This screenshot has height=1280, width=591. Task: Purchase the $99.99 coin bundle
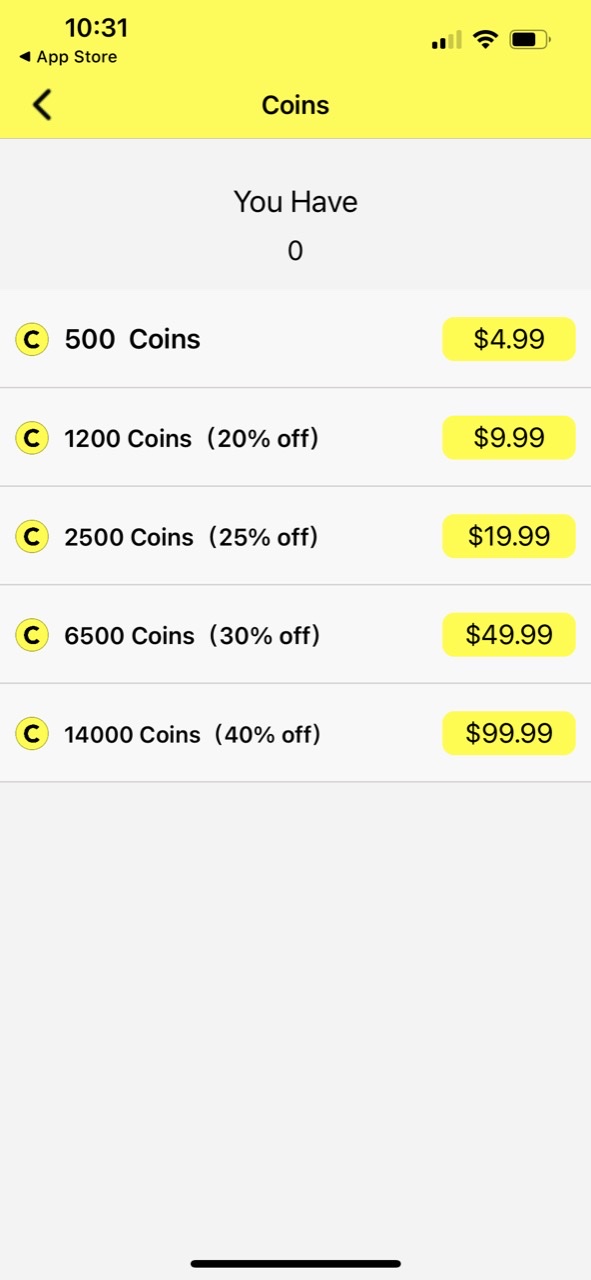pyautogui.click(x=509, y=733)
